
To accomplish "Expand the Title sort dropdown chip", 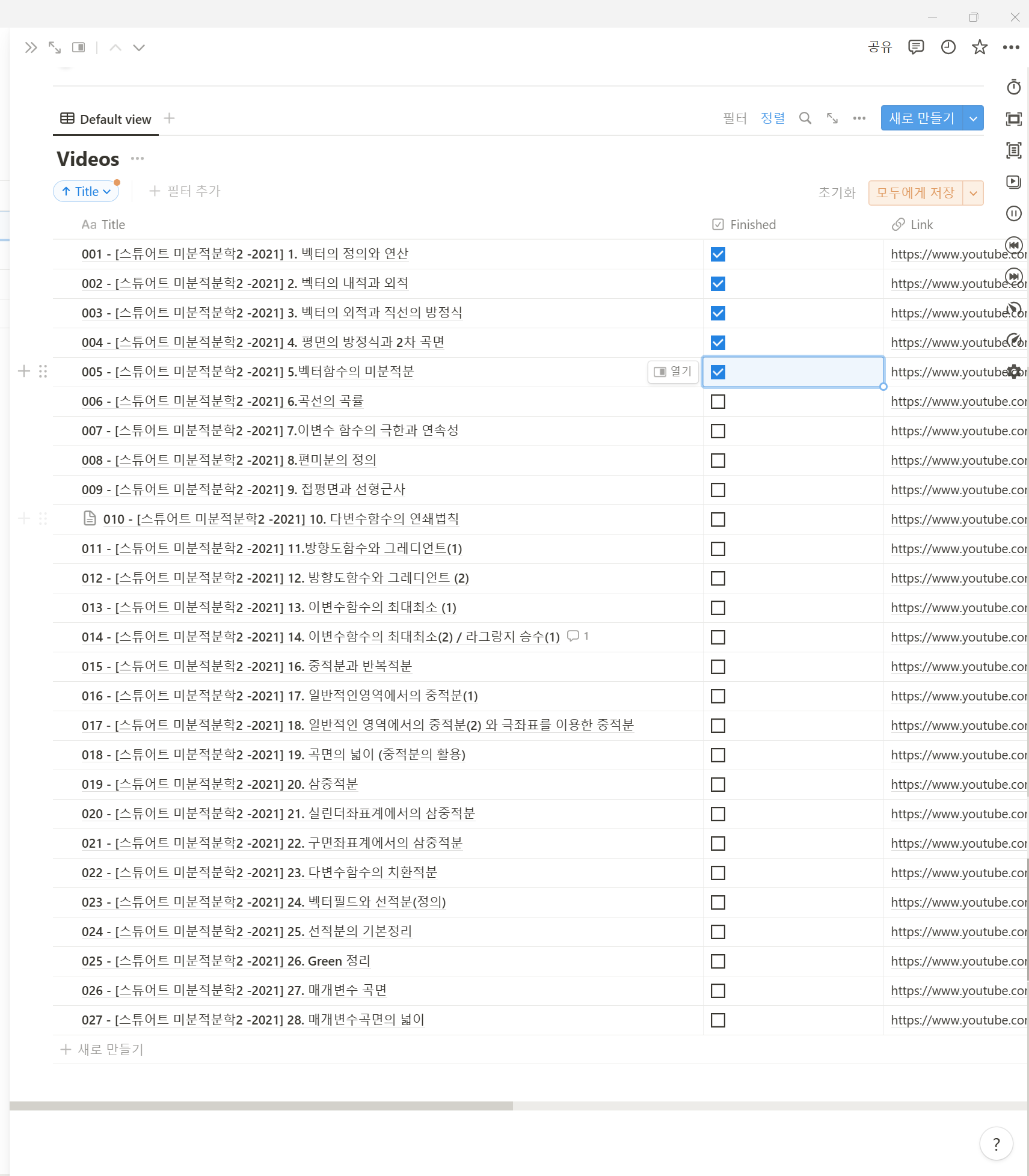I will point(87,191).
